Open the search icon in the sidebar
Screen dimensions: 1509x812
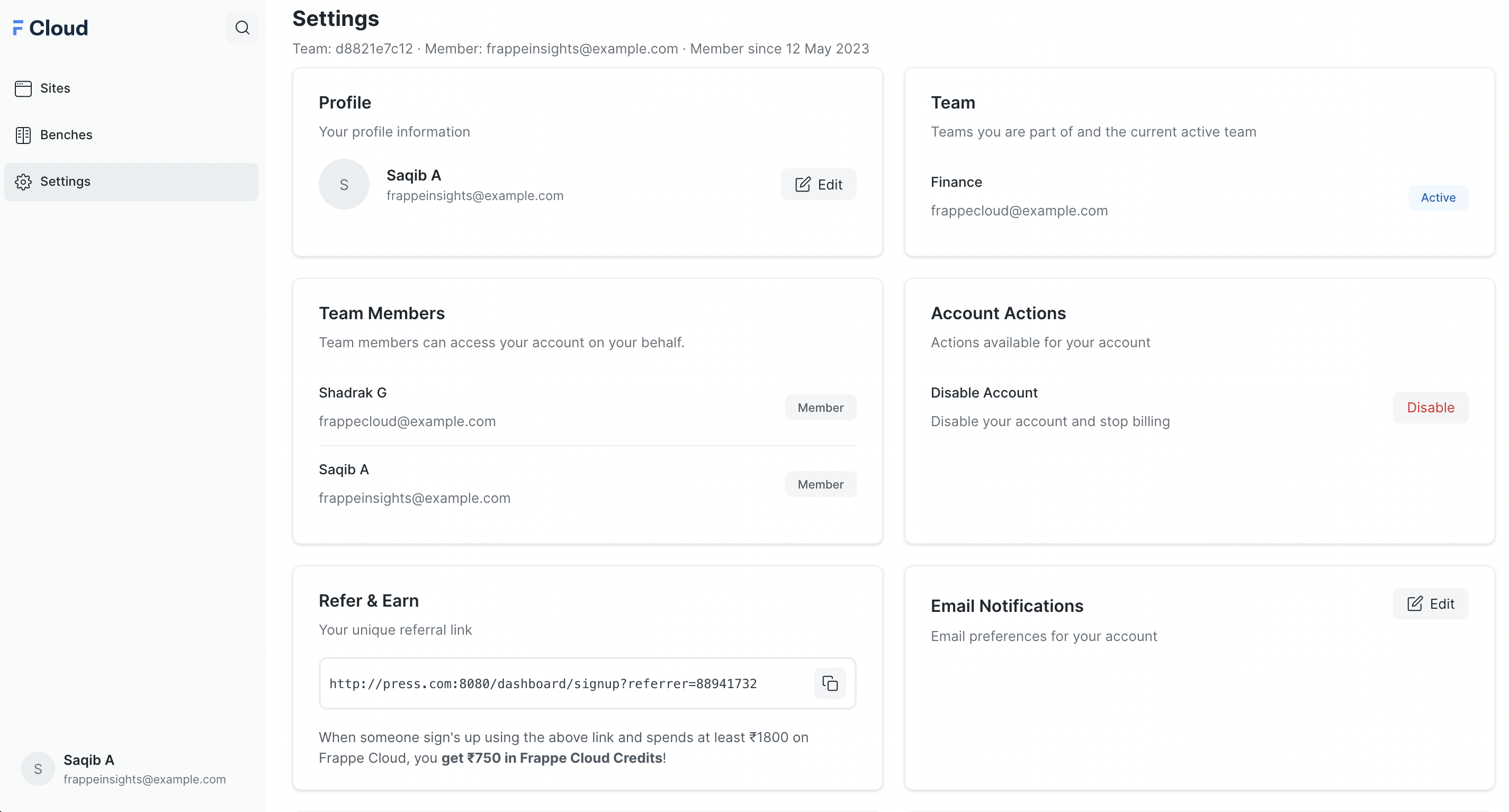click(242, 28)
